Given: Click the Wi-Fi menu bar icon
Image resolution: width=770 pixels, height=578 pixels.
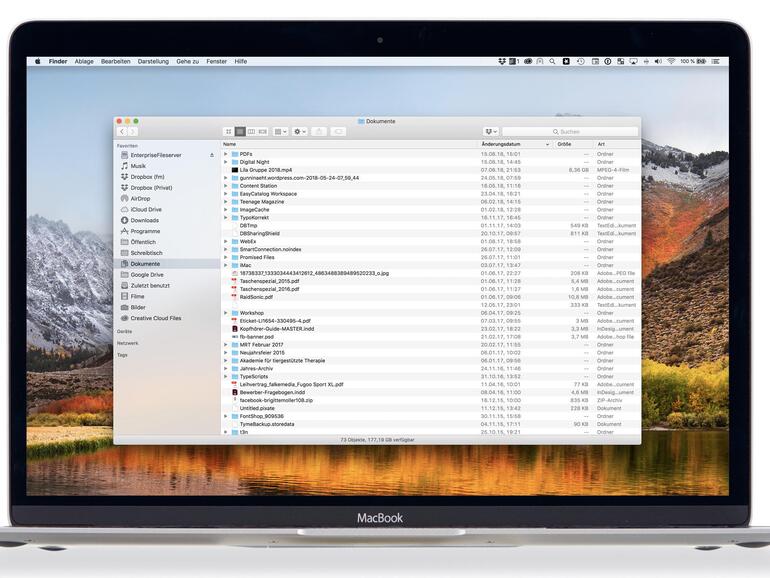Looking at the screenshot, I should pyautogui.click(x=671, y=61).
